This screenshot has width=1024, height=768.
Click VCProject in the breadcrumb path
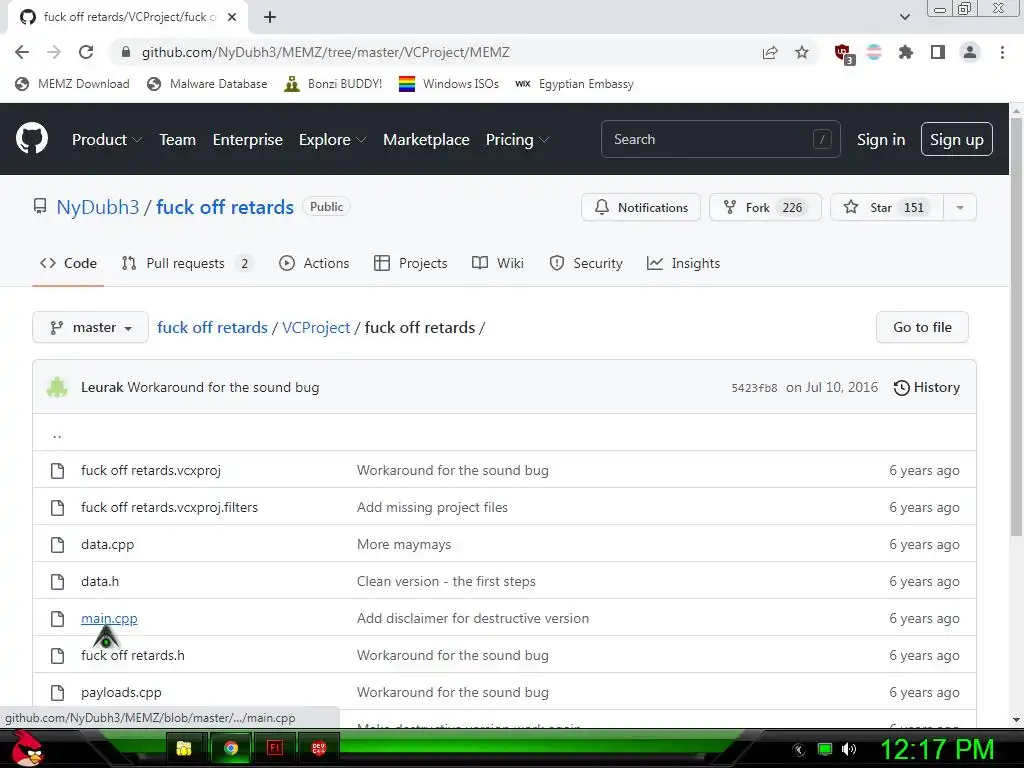coord(316,327)
